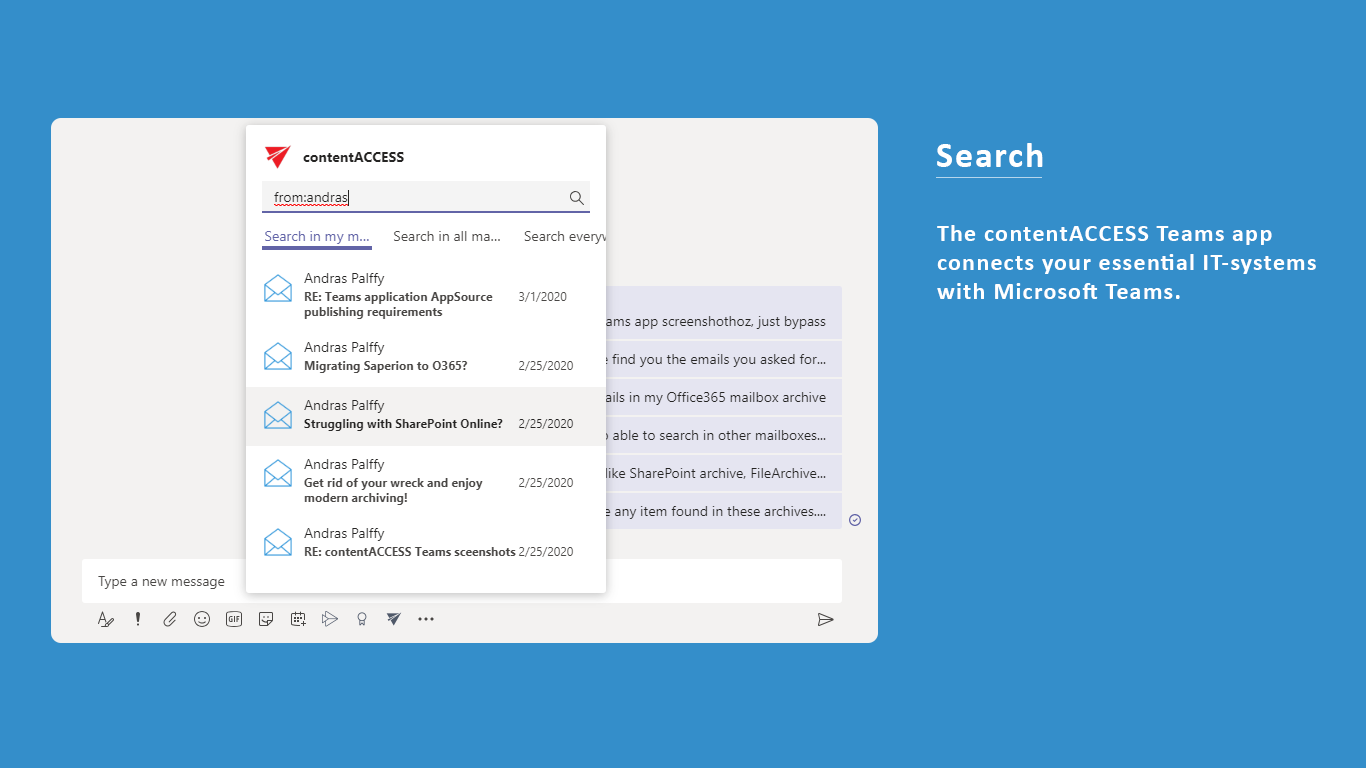Open RE: contentACCESS Teams sceenshots result
1366x768 pixels.
click(425, 542)
